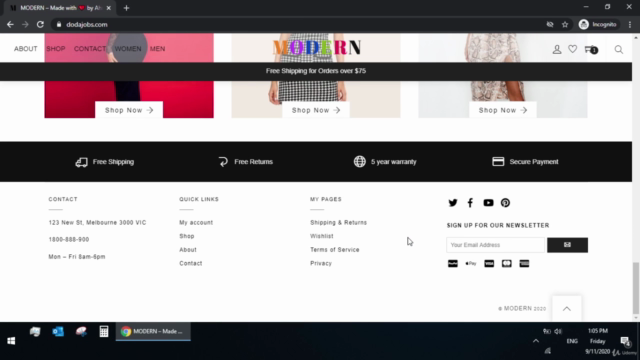Click Shipping & Returns footer link
The image size is (640, 360).
[338, 222]
